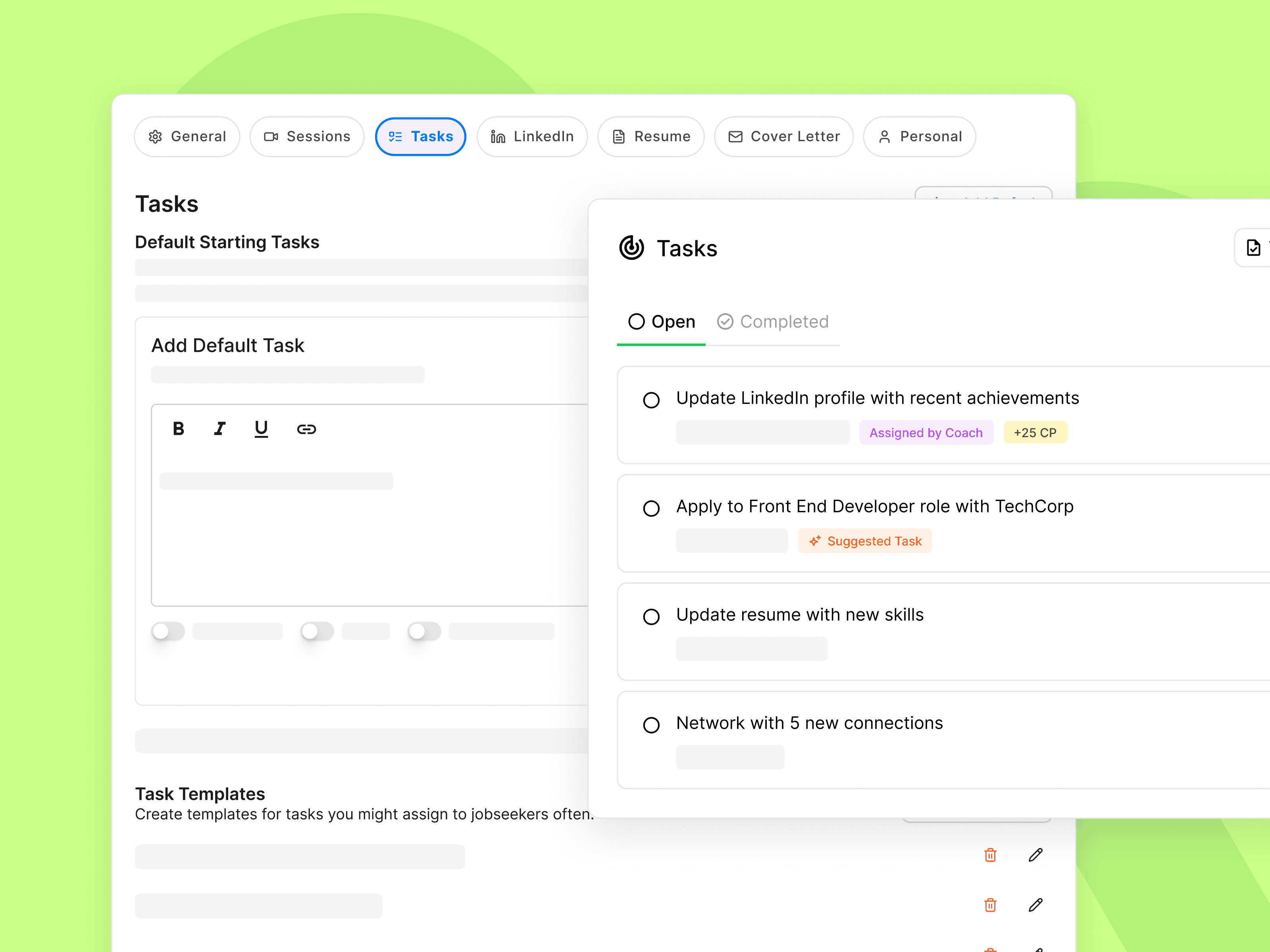Mark Update LinkedIn profile task as complete
Viewport: 1270px width, 952px height.
(651, 400)
